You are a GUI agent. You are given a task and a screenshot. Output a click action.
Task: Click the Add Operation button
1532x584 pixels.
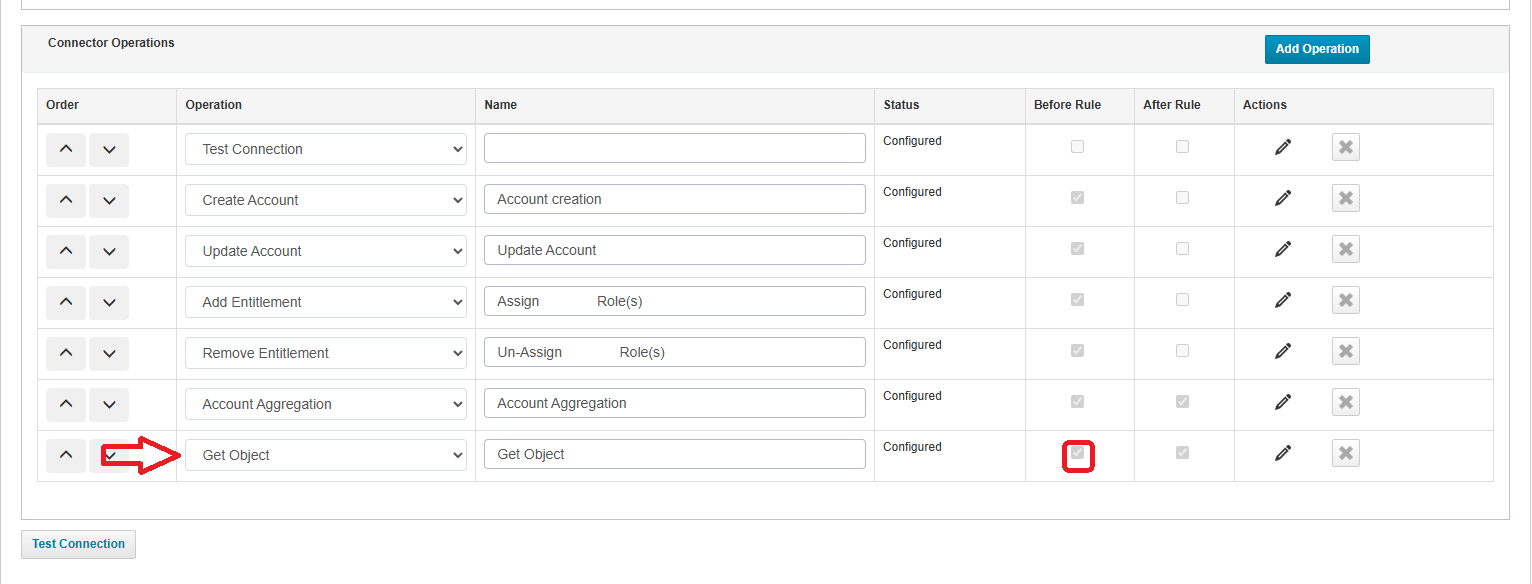tap(1316, 49)
